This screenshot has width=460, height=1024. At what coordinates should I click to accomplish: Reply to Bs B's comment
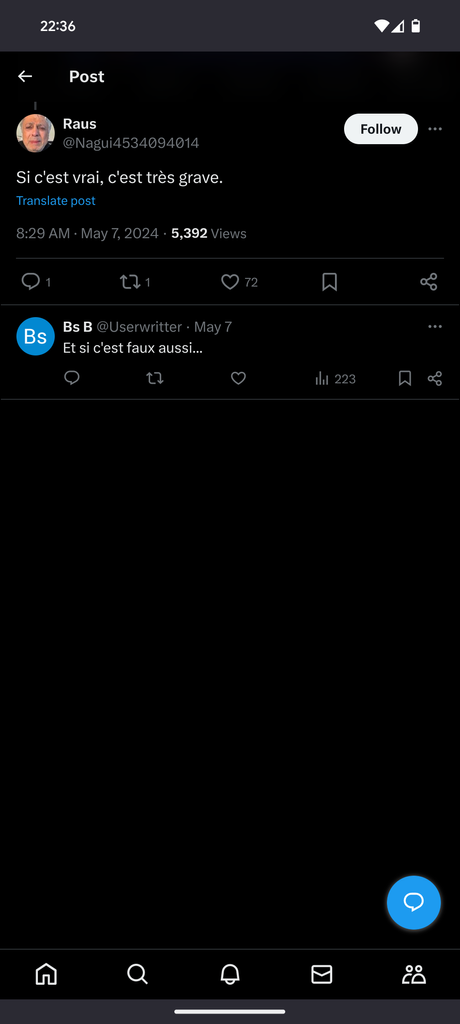point(72,378)
